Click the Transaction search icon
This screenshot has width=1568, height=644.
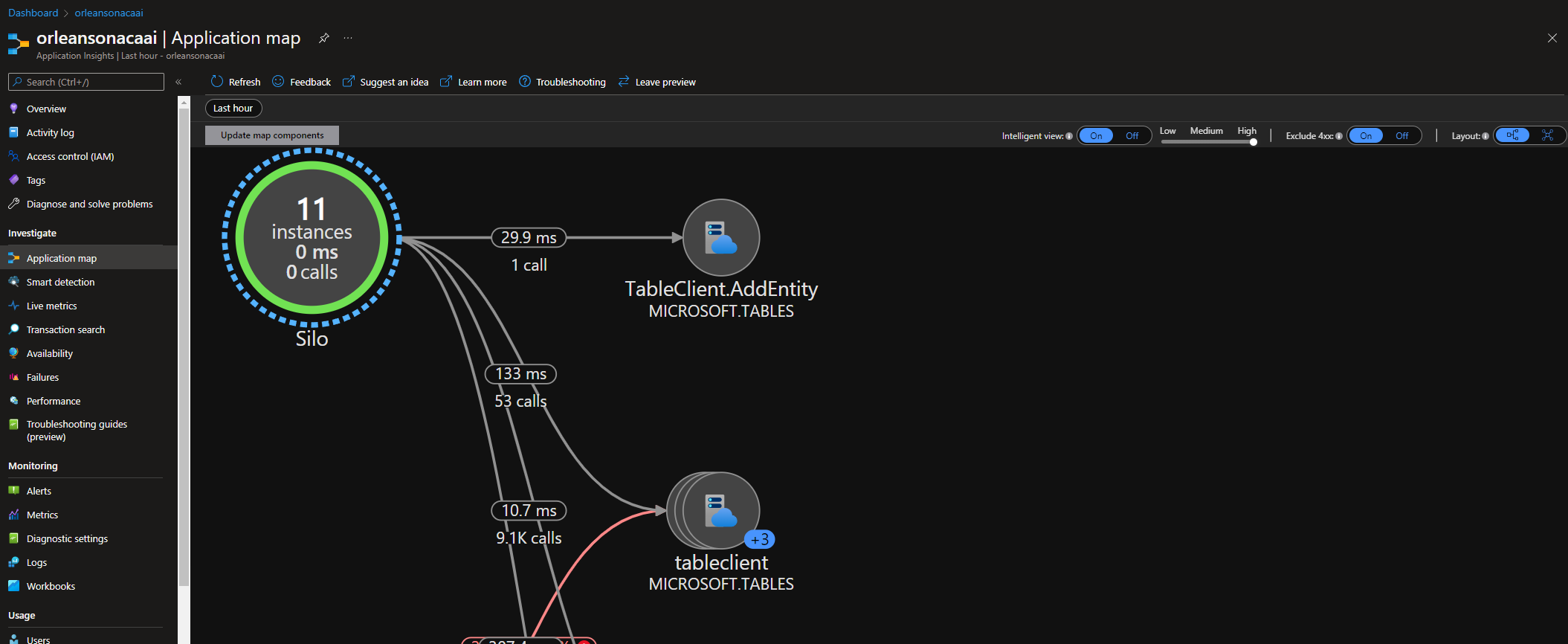coord(13,329)
